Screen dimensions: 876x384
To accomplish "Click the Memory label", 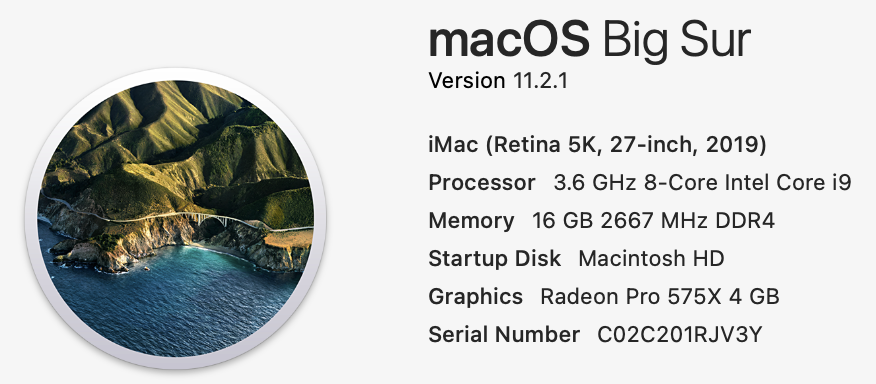I will [x=471, y=221].
